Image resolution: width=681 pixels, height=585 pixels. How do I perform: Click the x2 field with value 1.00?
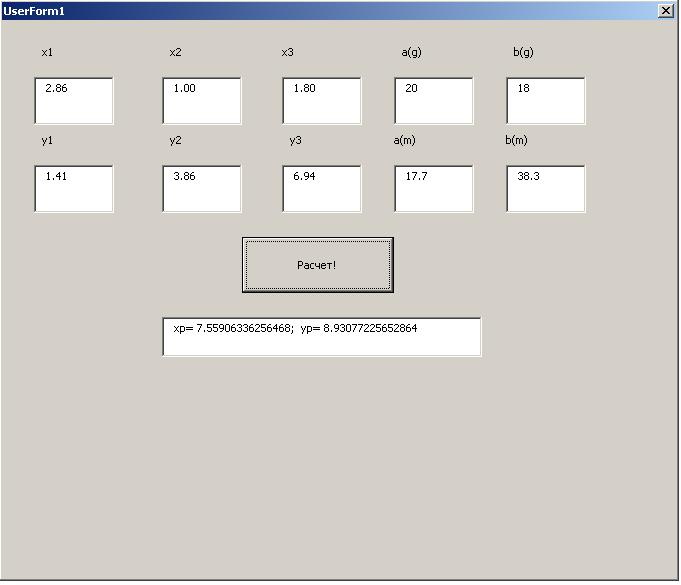202,101
